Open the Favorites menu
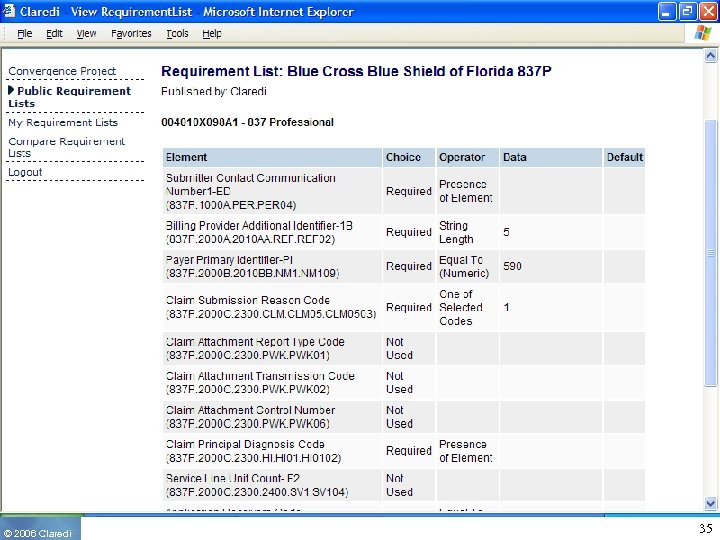This screenshot has height=540, width=720. click(131, 34)
